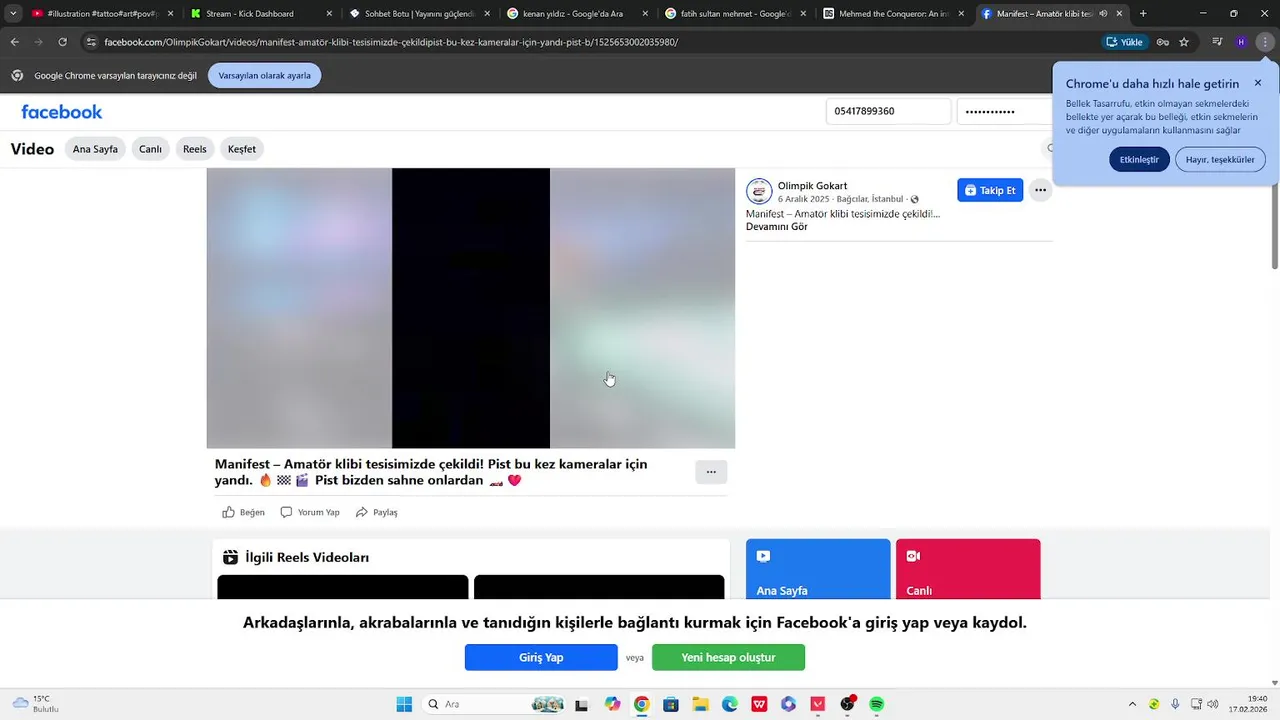1280x720 pixels.
Task: Open Task View in the taskbar
Action: pyautogui.click(x=582, y=704)
